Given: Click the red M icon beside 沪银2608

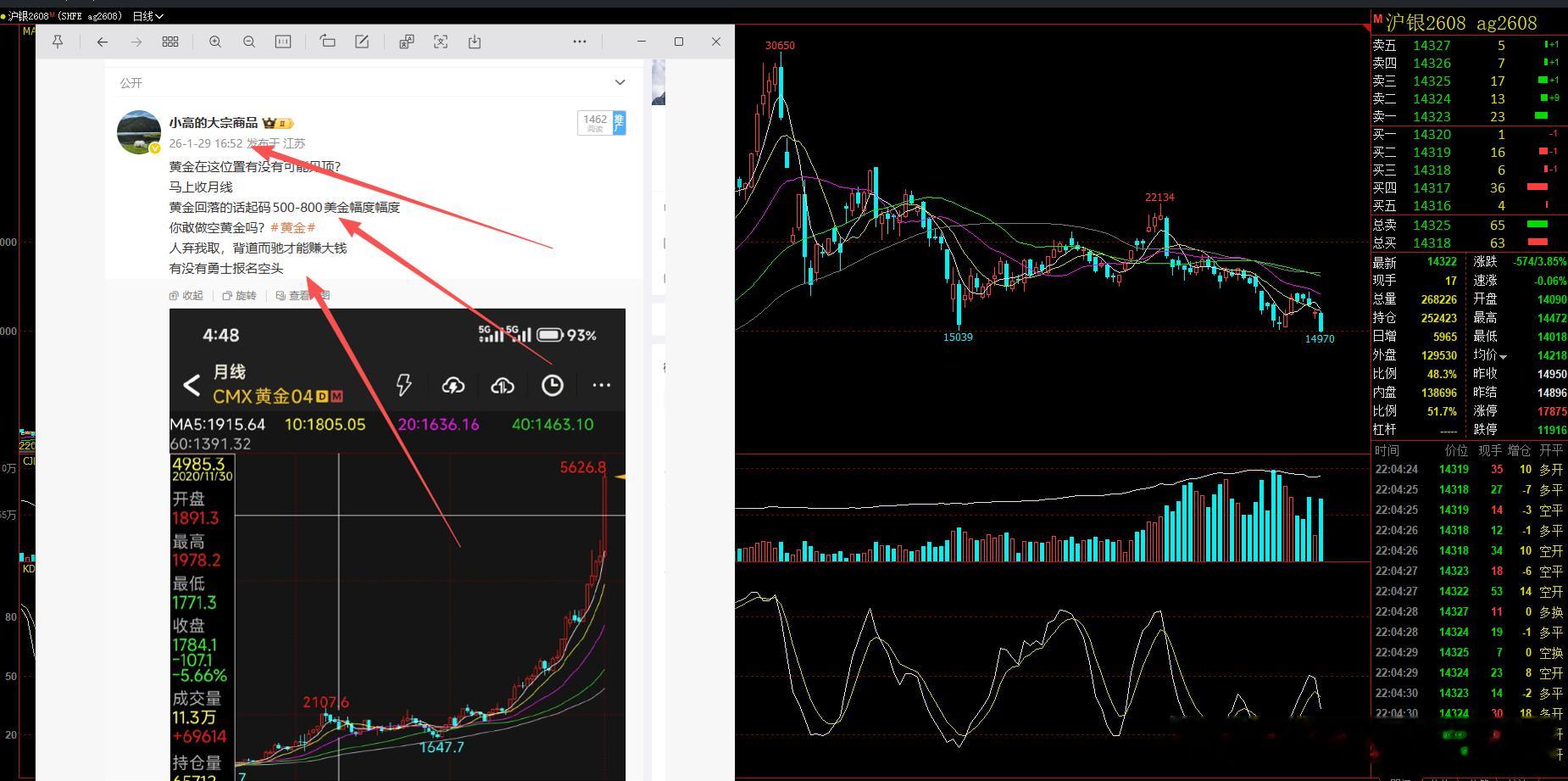Looking at the screenshot, I should click(1377, 20).
